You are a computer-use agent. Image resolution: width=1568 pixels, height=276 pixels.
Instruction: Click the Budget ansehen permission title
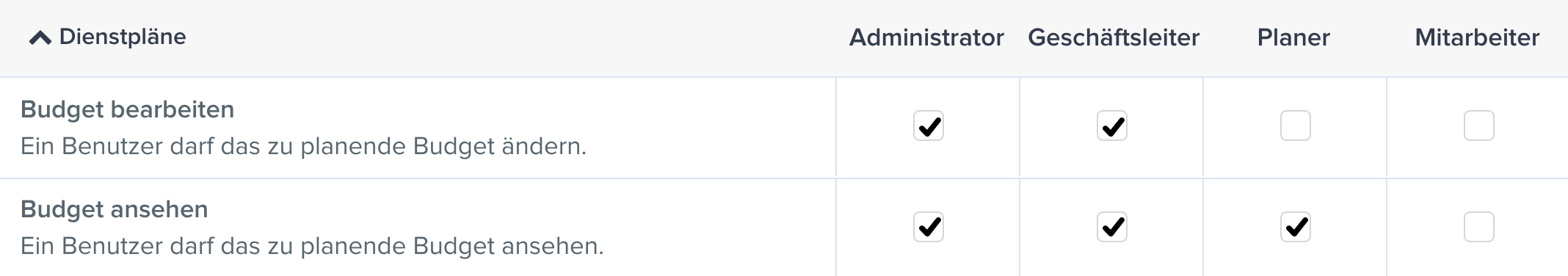tap(115, 209)
